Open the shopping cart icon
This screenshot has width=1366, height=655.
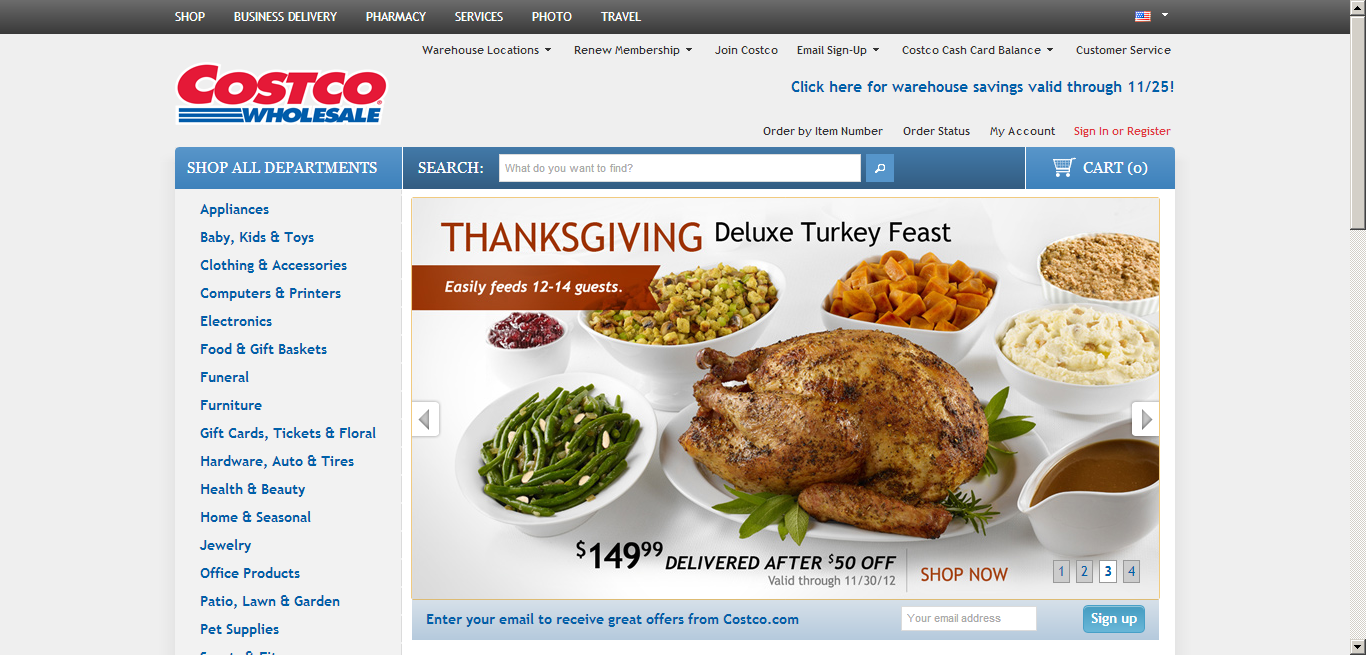[x=1063, y=167]
